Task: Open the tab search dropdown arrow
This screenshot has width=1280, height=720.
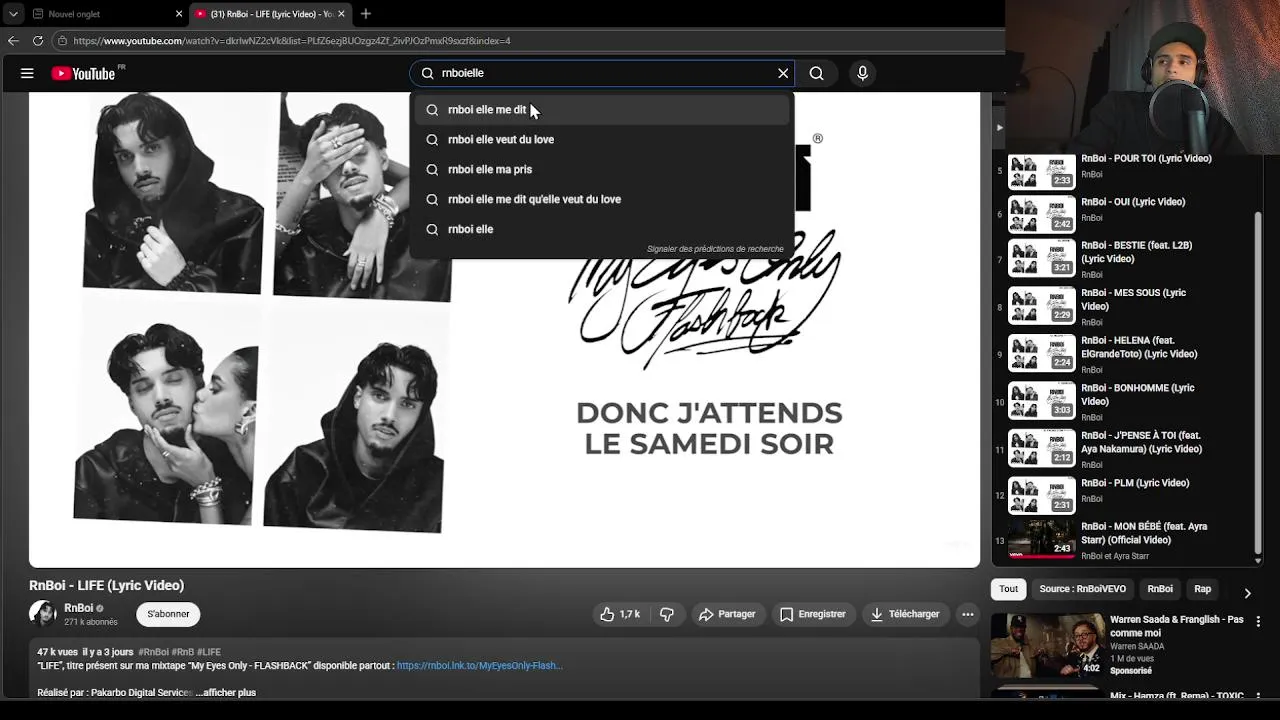Action: (x=13, y=14)
